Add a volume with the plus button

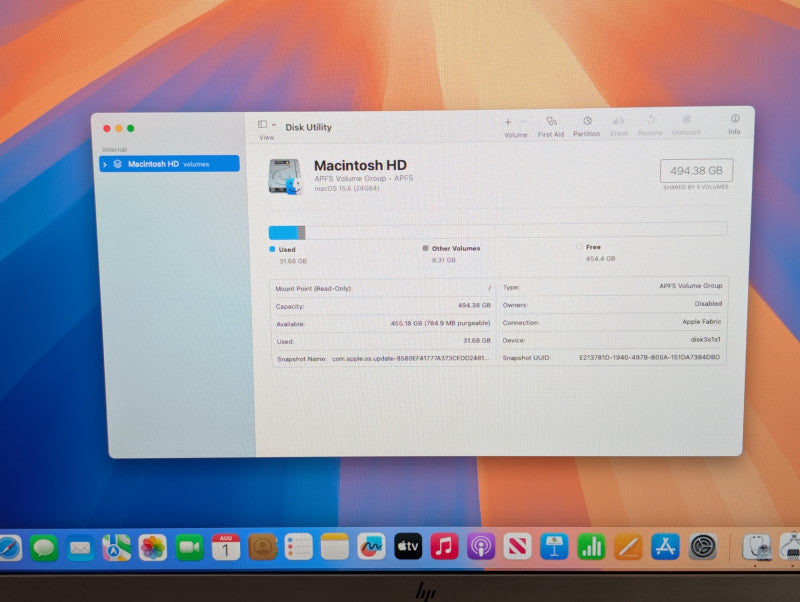click(x=508, y=122)
